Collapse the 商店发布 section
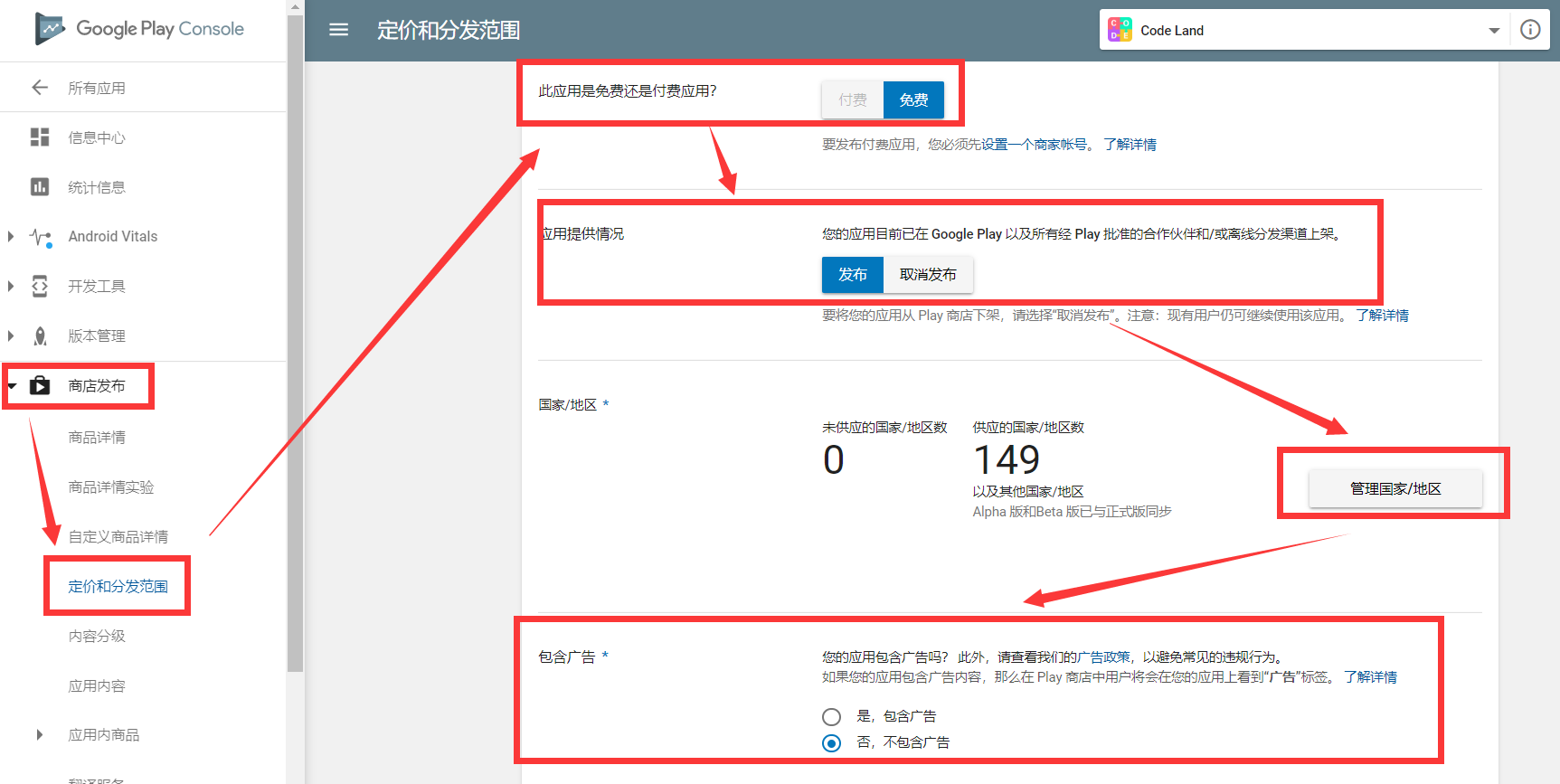 click(12, 386)
